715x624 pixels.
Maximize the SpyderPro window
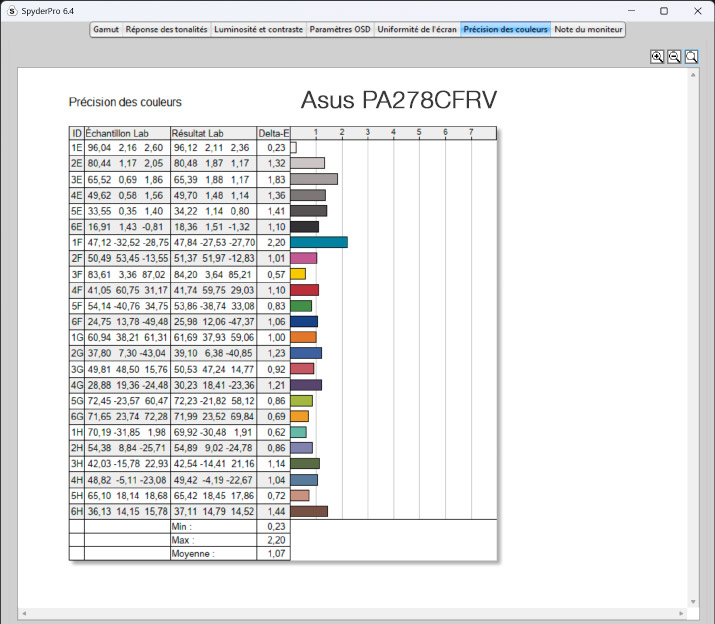pos(664,11)
